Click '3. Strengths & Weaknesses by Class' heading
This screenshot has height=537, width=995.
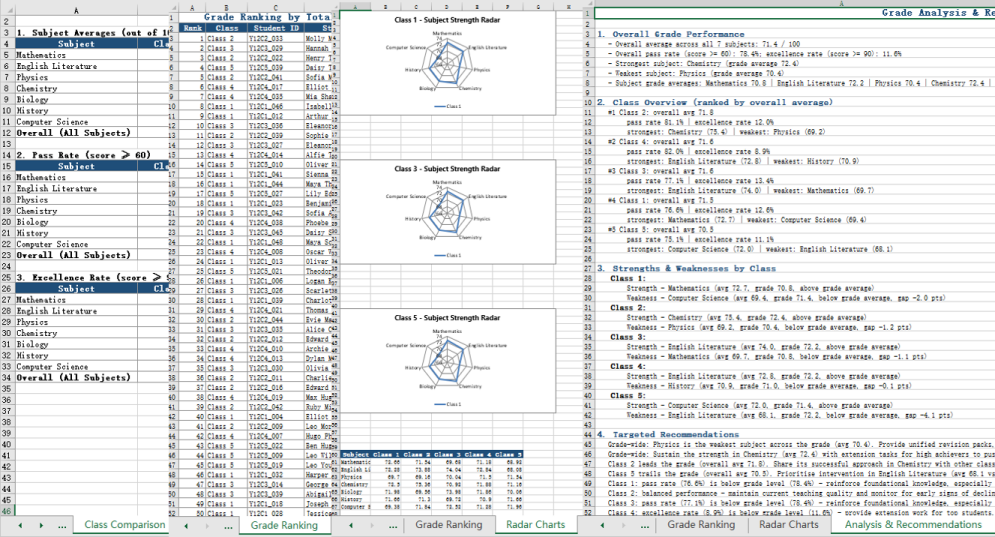(x=686, y=268)
